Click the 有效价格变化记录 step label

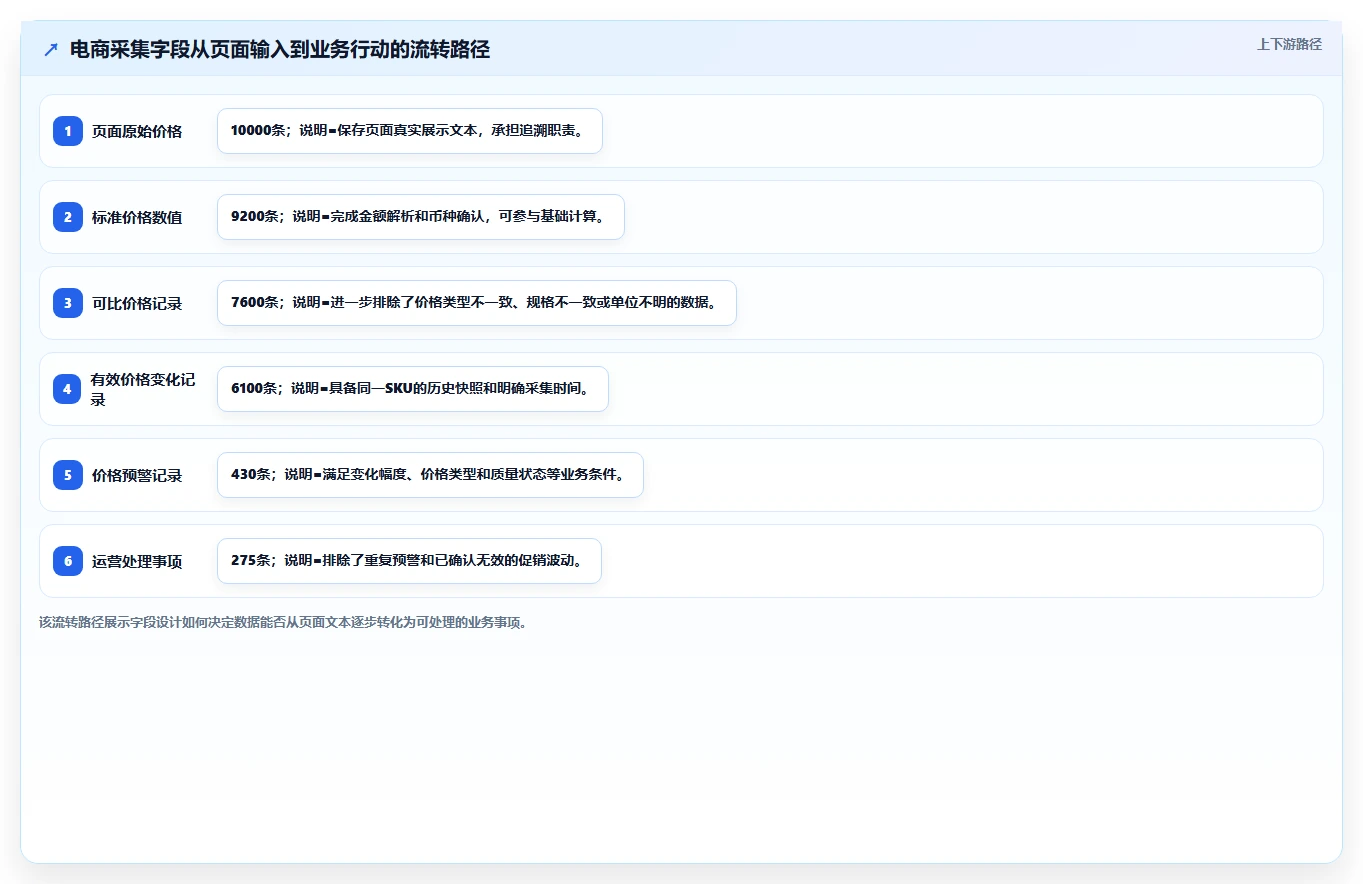point(143,389)
